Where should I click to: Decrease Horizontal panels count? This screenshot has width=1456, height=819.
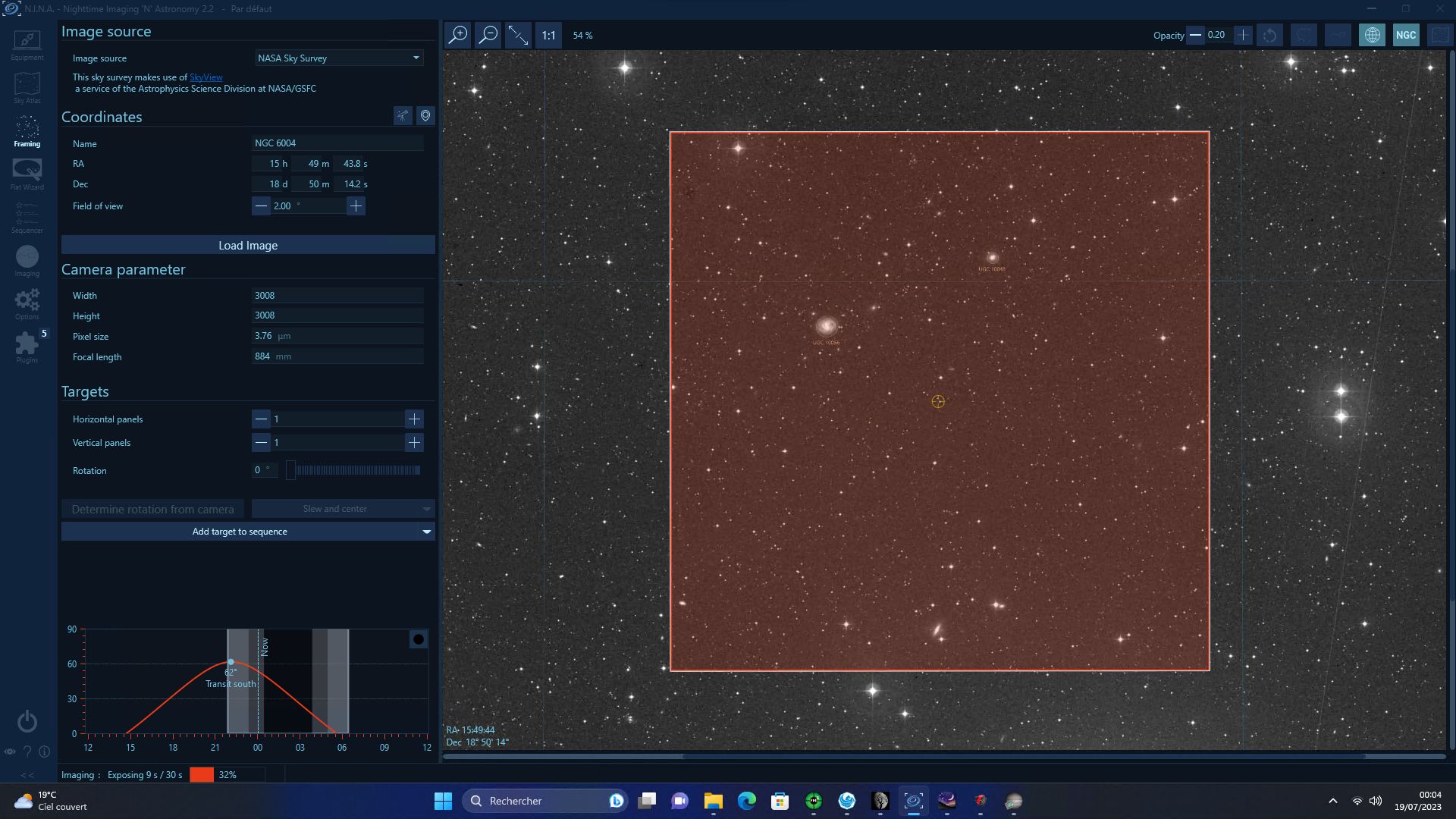pyautogui.click(x=261, y=419)
